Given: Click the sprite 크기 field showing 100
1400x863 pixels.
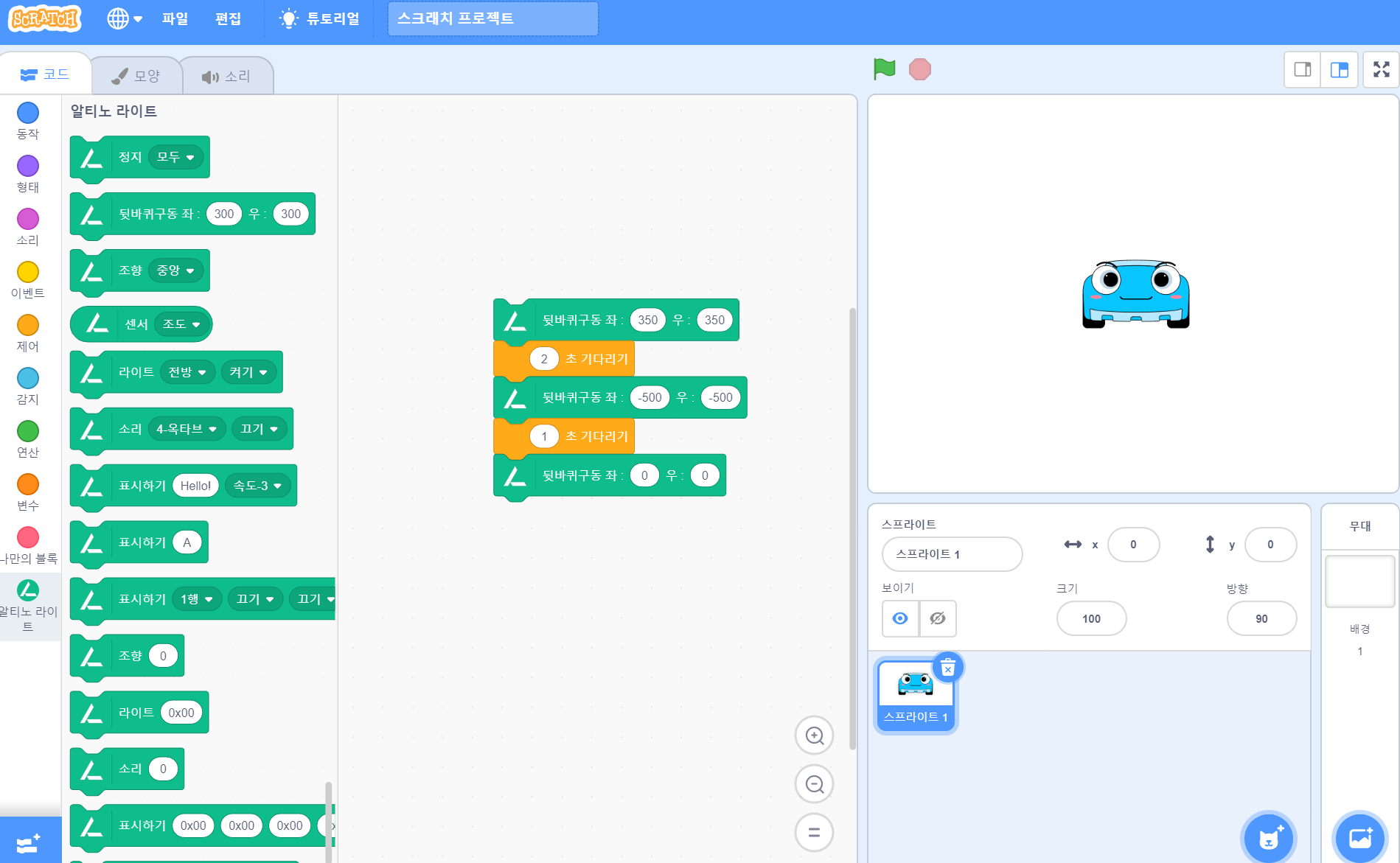Looking at the screenshot, I should pos(1091,619).
